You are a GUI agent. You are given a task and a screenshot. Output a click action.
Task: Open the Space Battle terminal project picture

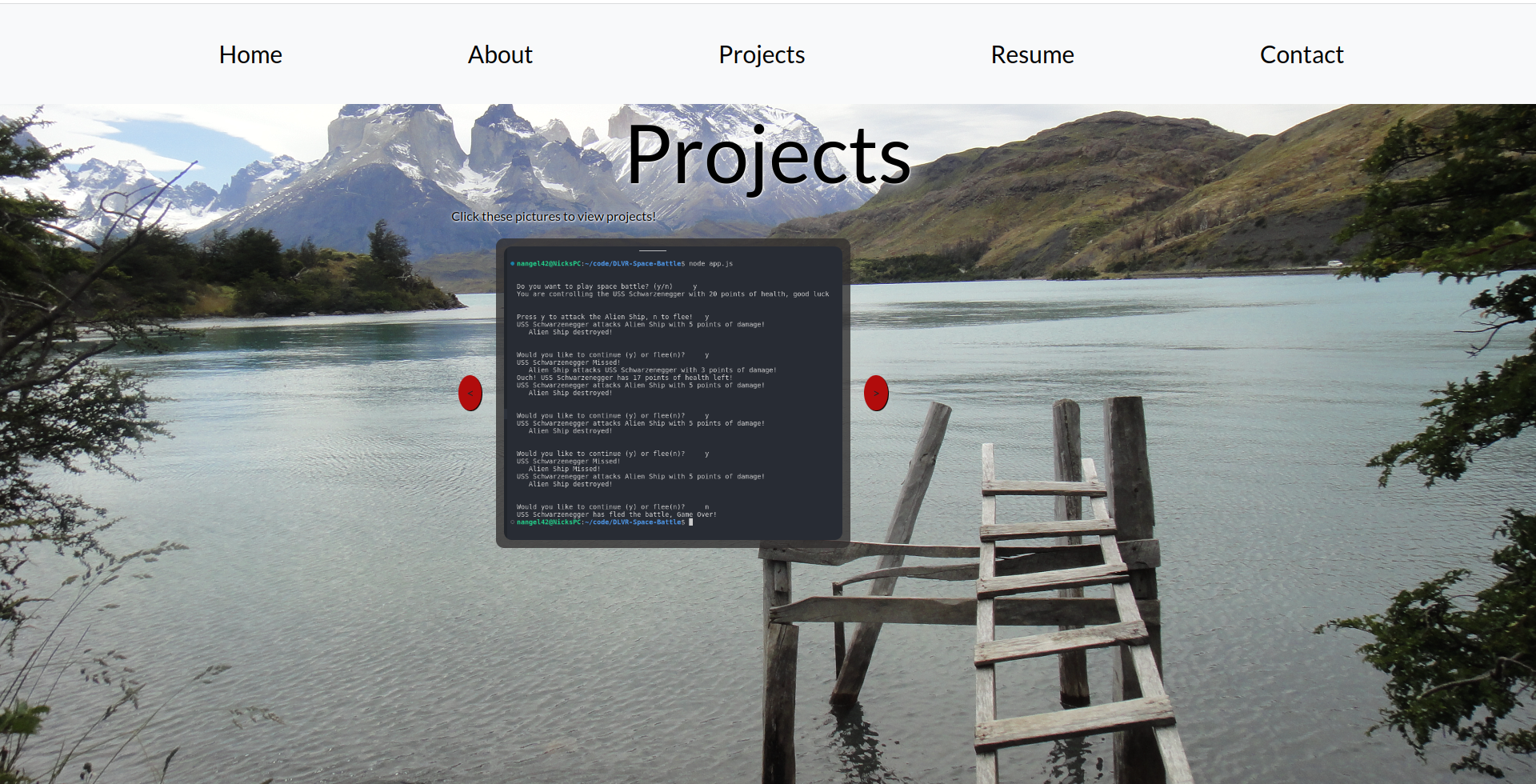(x=673, y=393)
